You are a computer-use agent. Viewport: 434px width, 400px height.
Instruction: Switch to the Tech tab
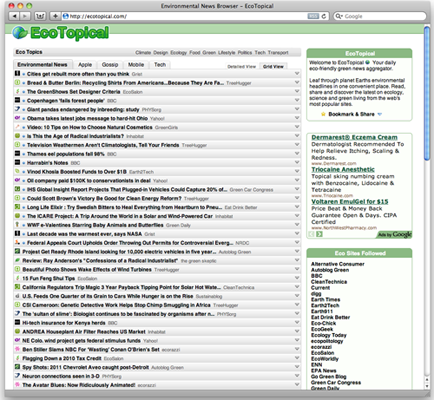coord(160,65)
